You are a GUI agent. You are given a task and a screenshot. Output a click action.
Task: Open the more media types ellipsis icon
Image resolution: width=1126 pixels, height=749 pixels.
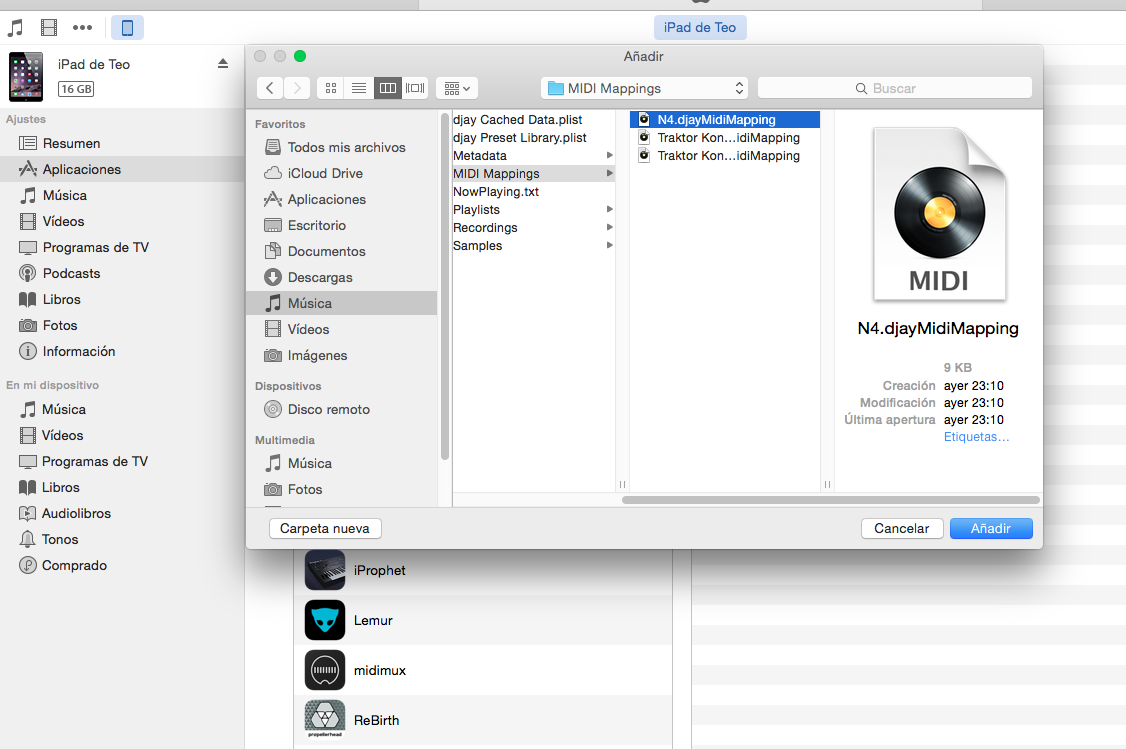click(82, 27)
